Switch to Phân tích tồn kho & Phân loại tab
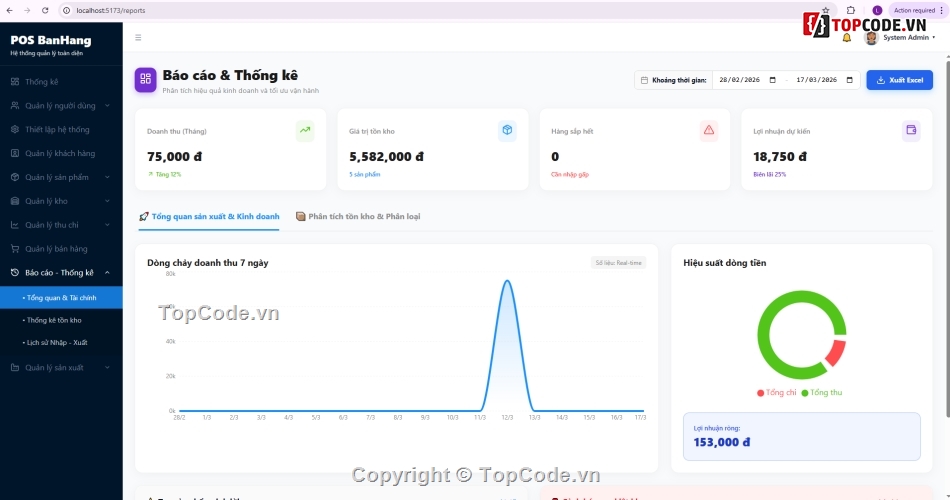This screenshot has height=500, width=950. pyautogui.click(x=358, y=216)
